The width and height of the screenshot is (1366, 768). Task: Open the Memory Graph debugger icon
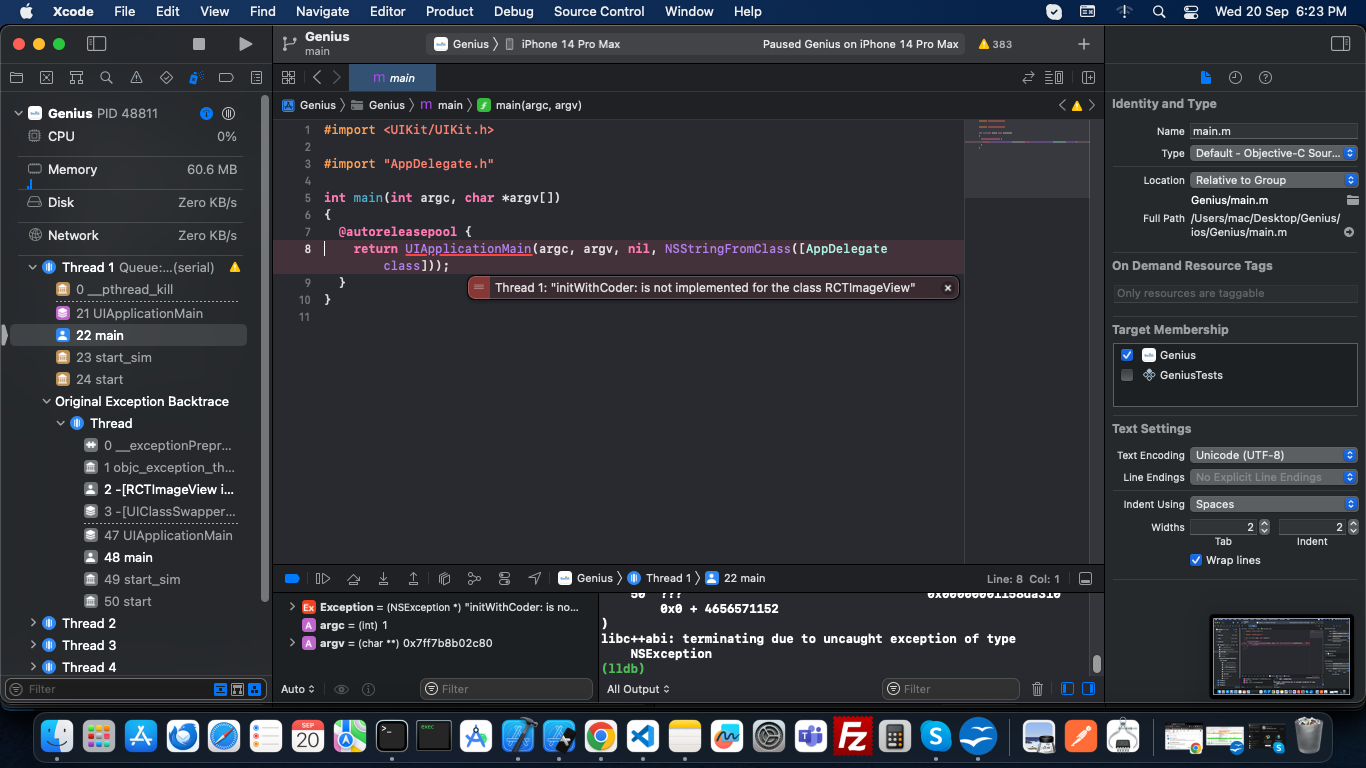[474, 578]
